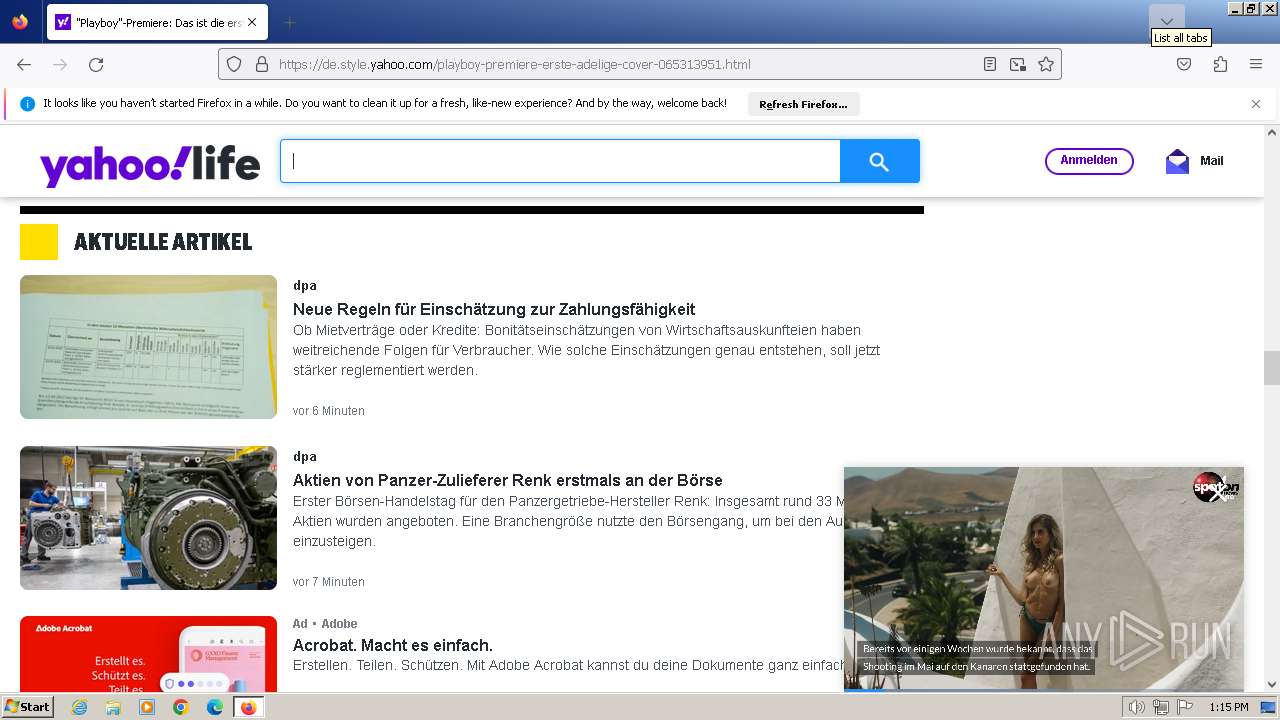The width and height of the screenshot is (1280, 720).
Task: Open article Aktien von Panzer-Zulieferer Renk
Action: 508,481
